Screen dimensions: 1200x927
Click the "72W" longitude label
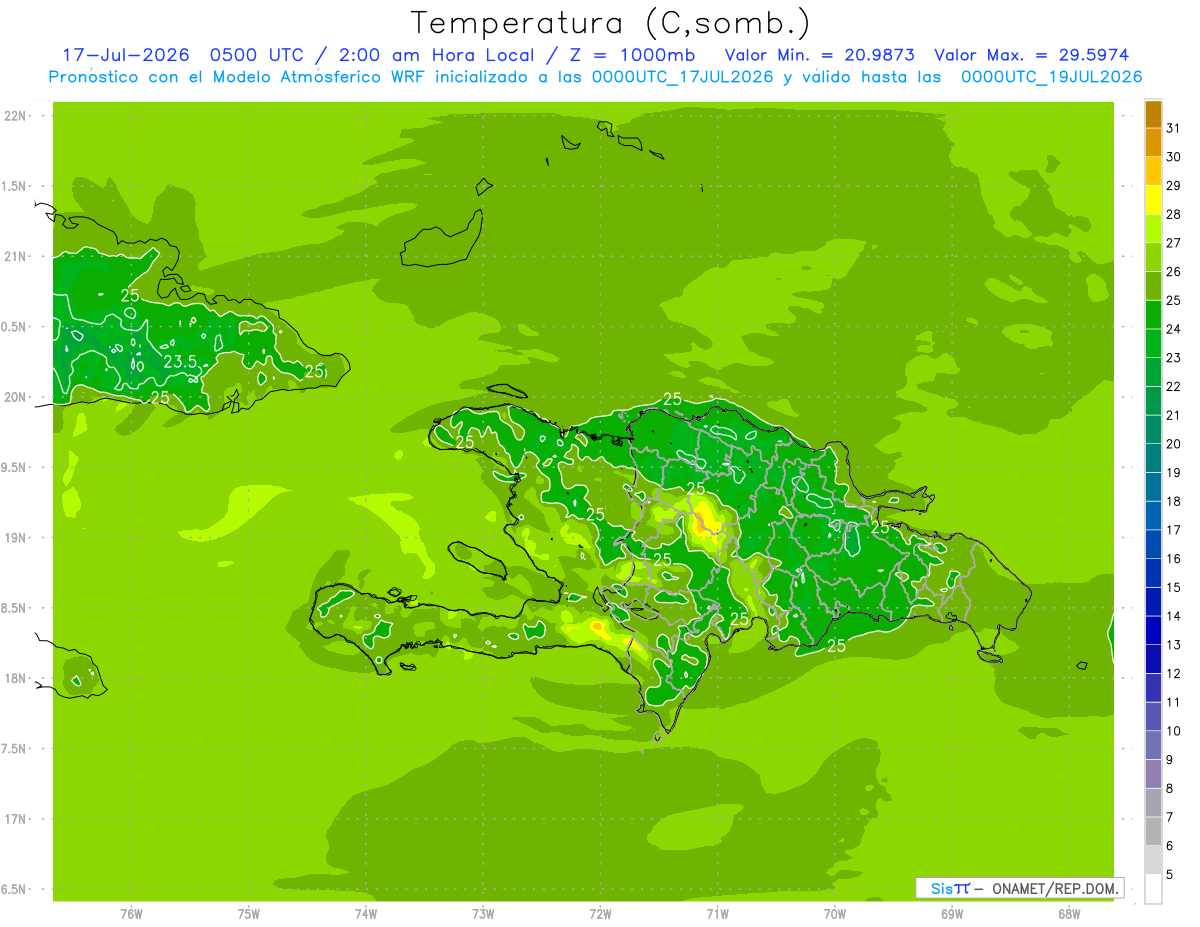(600, 914)
